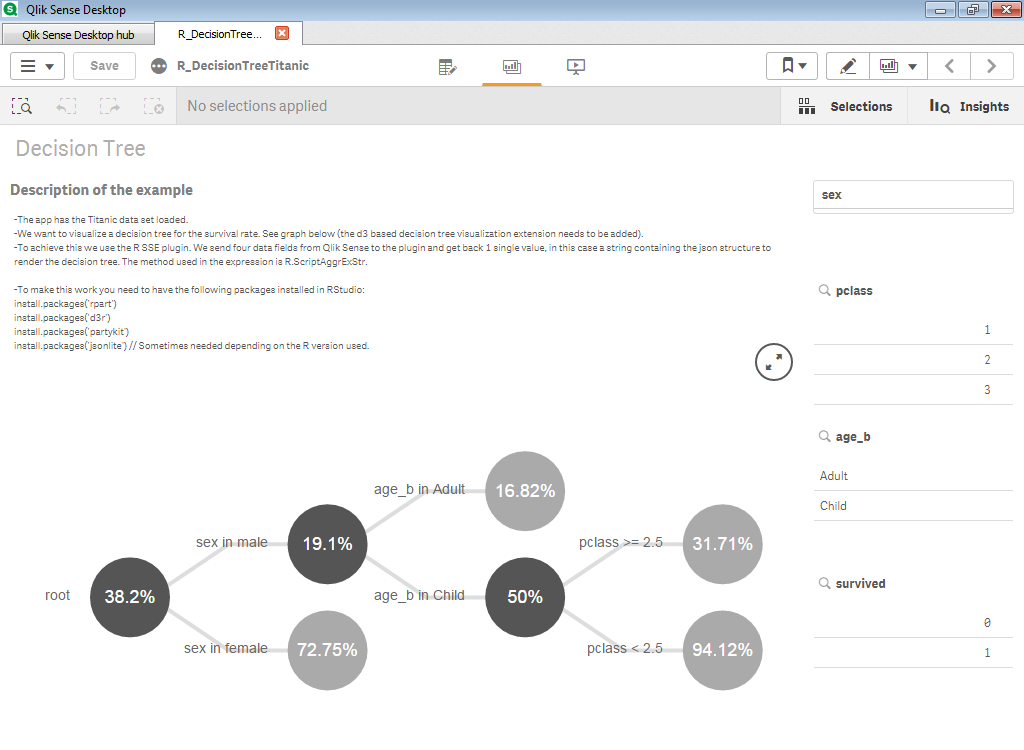Search within the pclass filter magnifier
Viewport: 1024px width, 750px height.
824,291
